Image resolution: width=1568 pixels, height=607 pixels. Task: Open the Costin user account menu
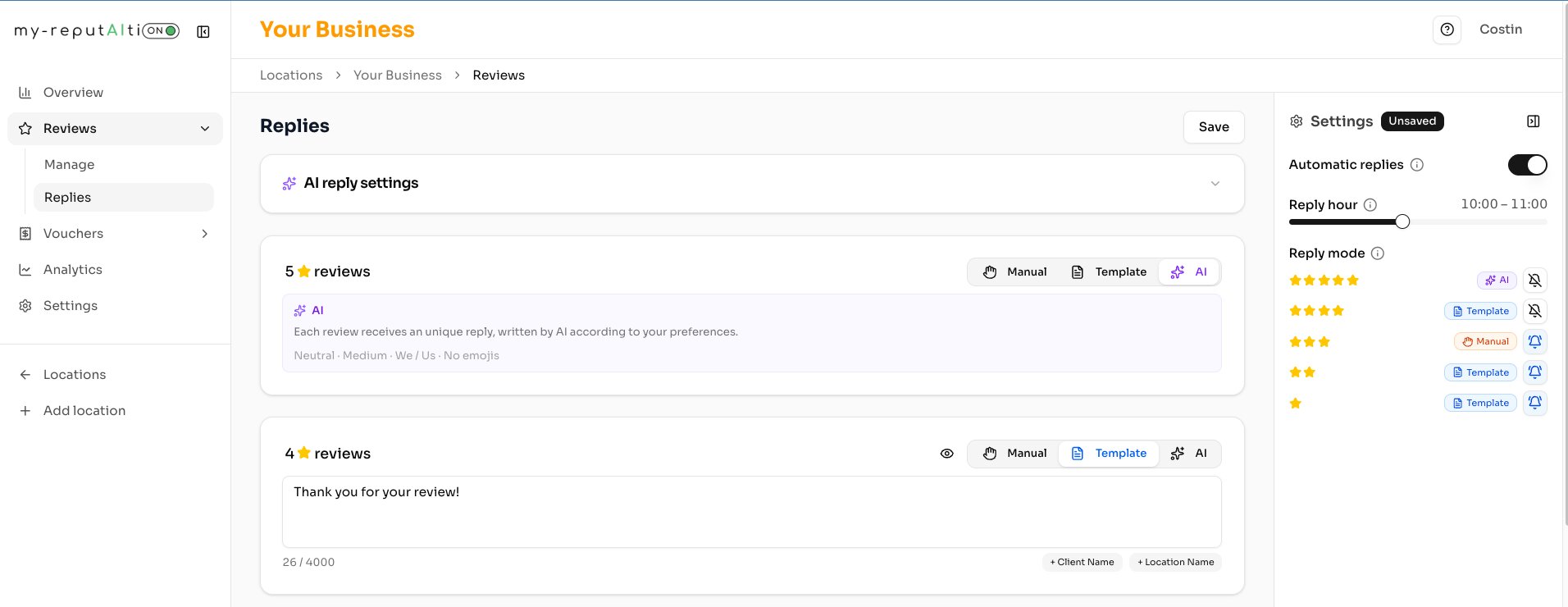pos(1501,30)
